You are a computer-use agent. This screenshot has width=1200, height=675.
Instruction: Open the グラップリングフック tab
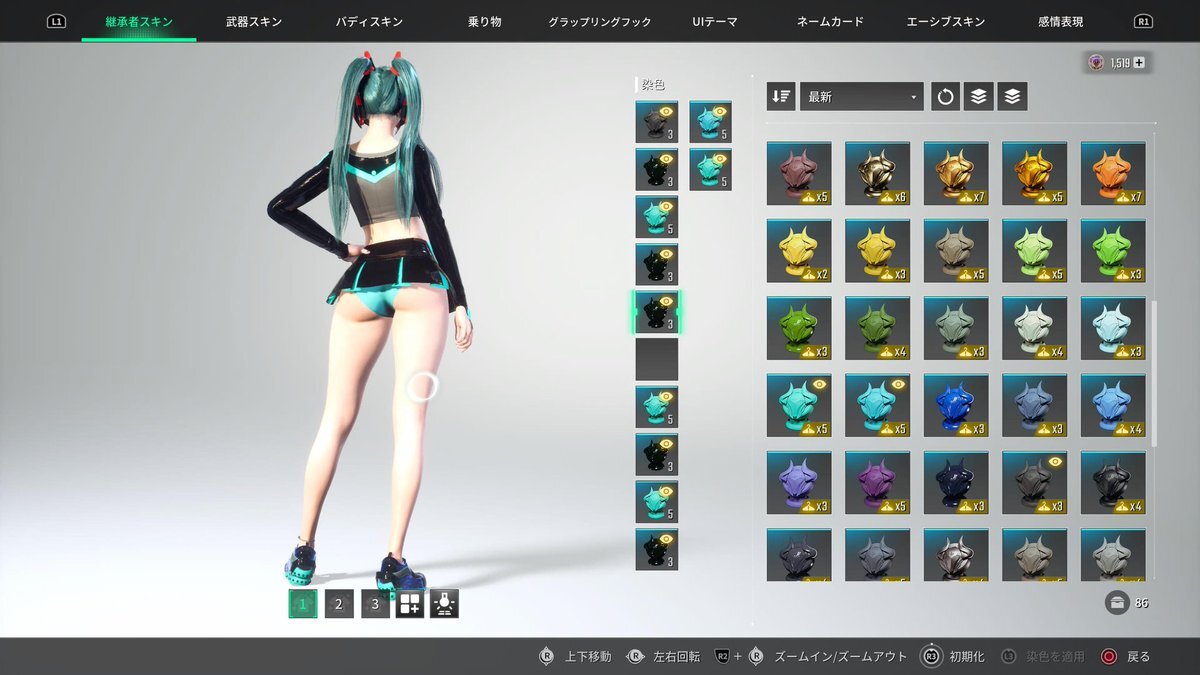(x=599, y=21)
